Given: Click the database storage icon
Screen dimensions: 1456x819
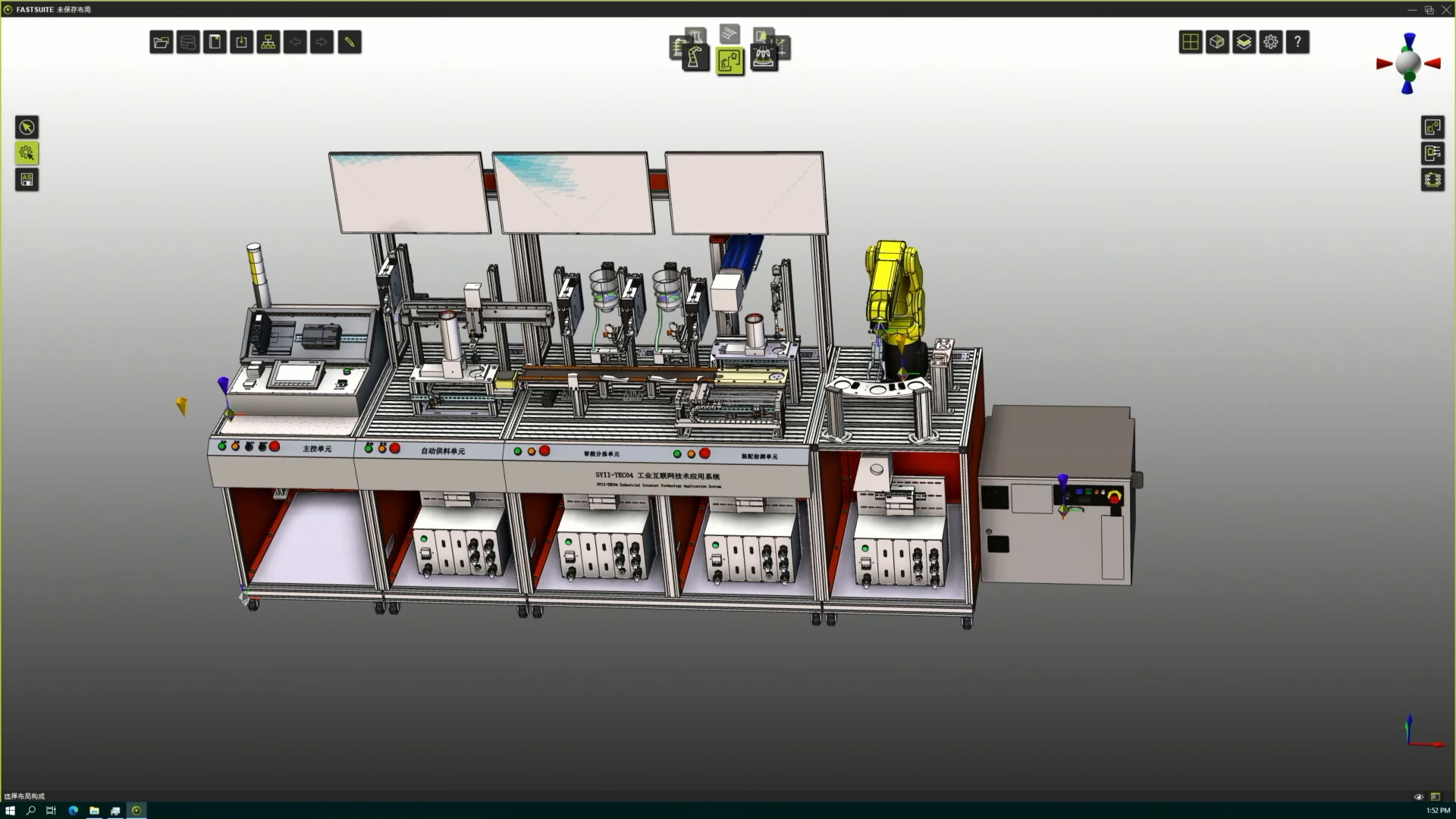Looking at the screenshot, I should [188, 42].
